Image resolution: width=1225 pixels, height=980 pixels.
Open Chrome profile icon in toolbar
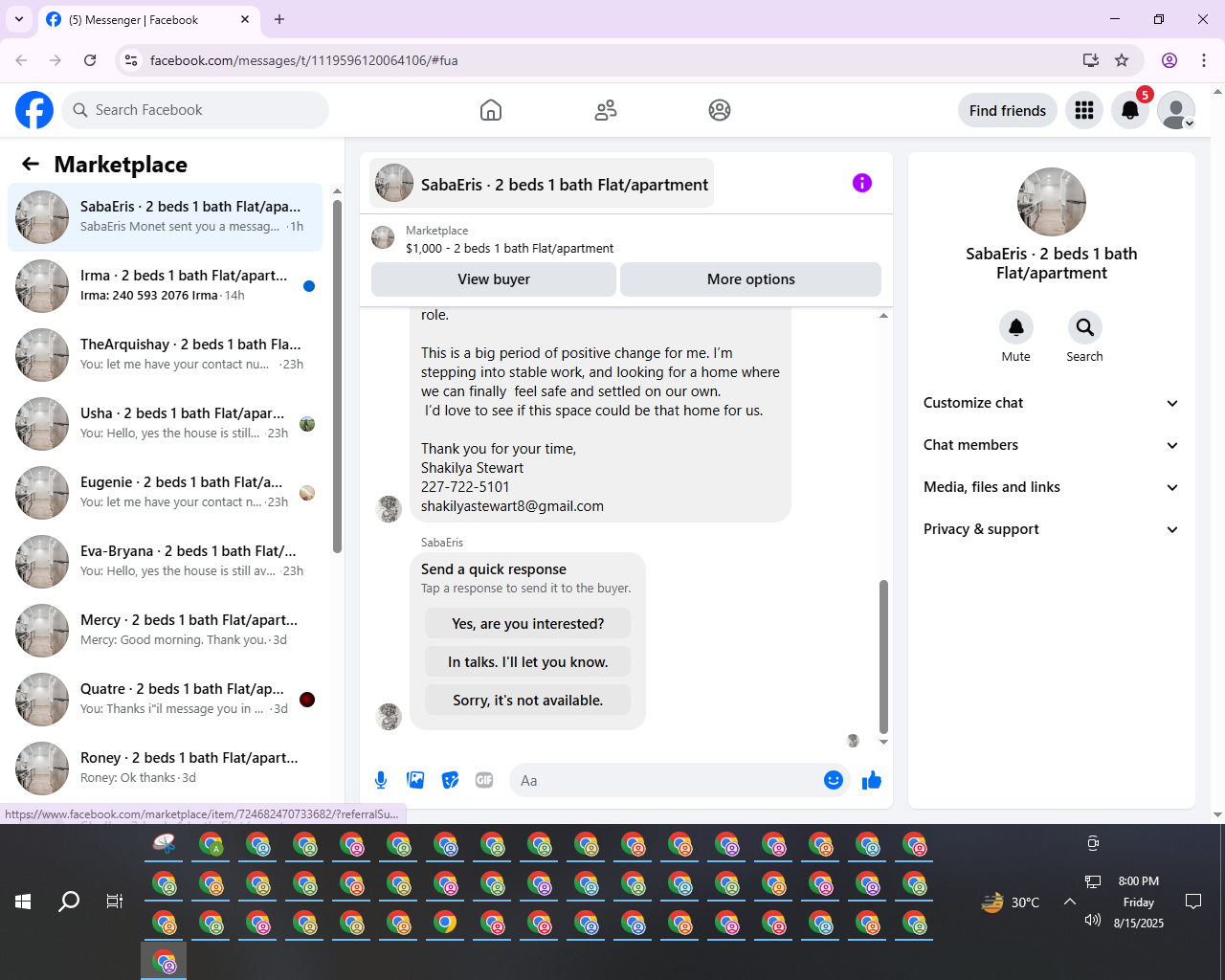1169,60
